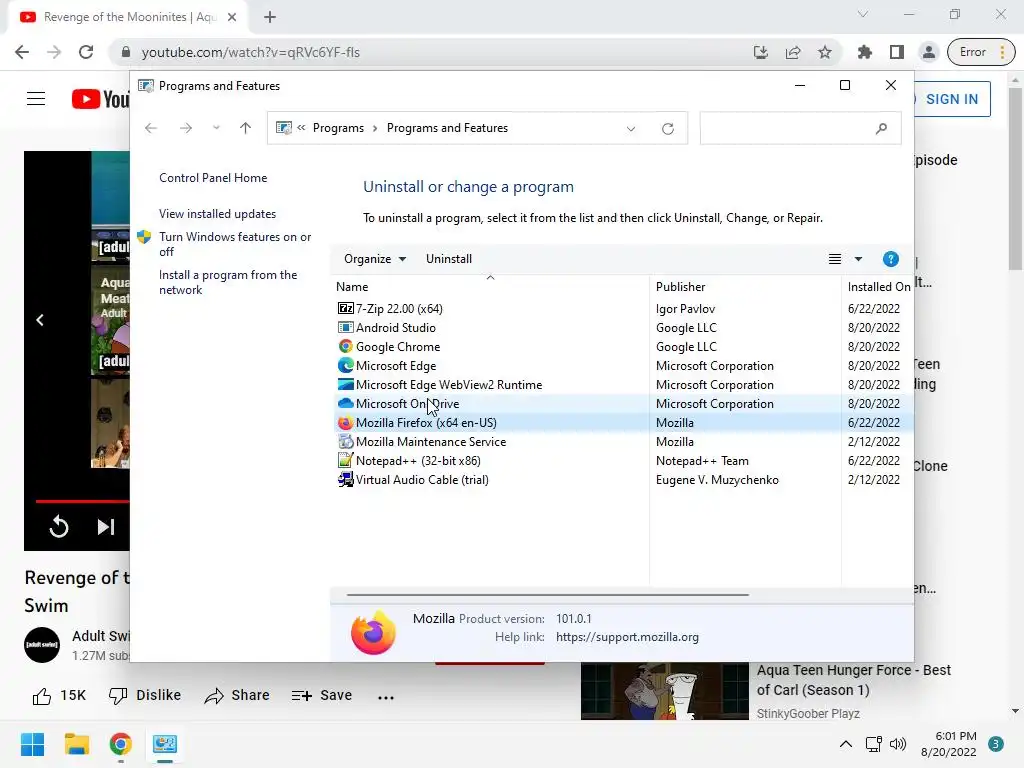The height and width of the screenshot is (768, 1024).
Task: Open the YouTube hamburger guide menu
Action: [x=36, y=99]
